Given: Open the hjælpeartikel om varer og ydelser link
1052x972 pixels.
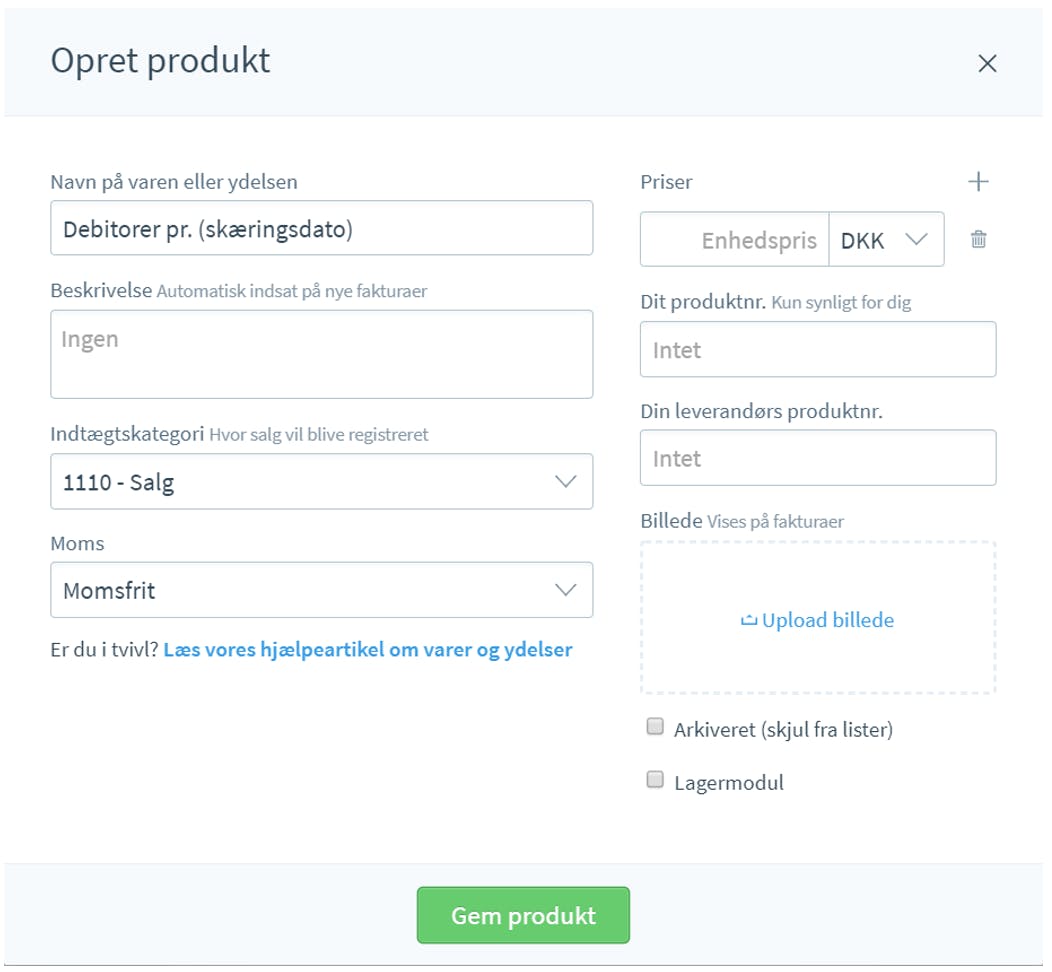Looking at the screenshot, I should point(368,650).
